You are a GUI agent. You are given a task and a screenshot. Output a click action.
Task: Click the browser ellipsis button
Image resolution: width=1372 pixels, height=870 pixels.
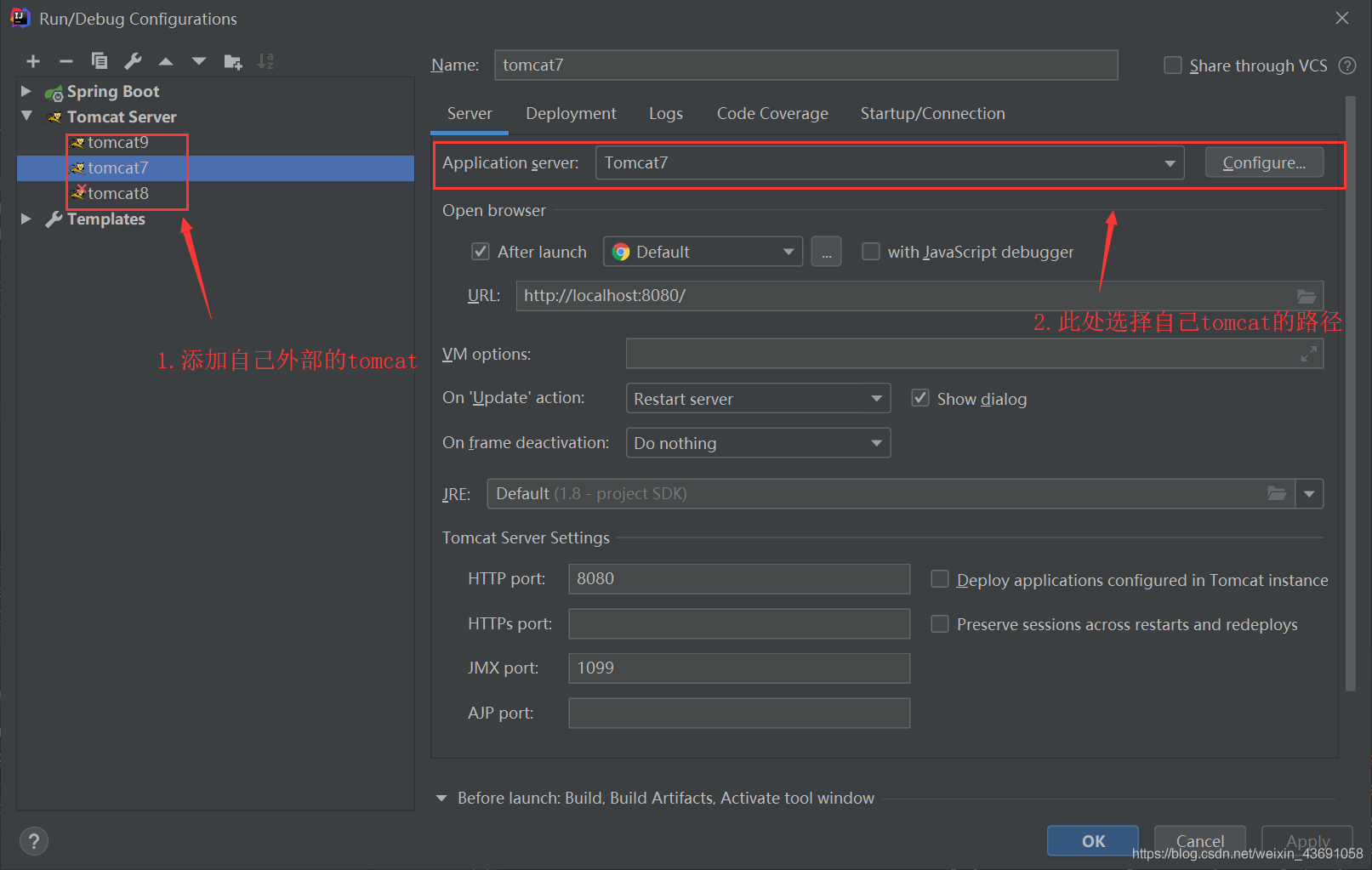826,252
